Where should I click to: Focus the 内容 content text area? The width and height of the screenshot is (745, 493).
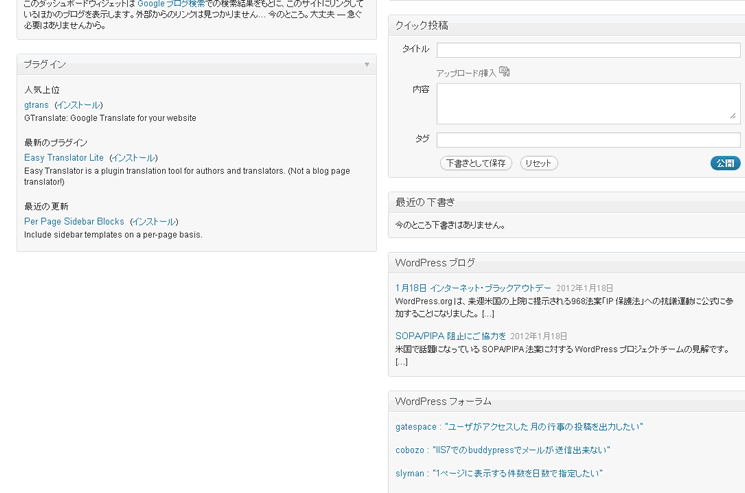[x=588, y=102]
